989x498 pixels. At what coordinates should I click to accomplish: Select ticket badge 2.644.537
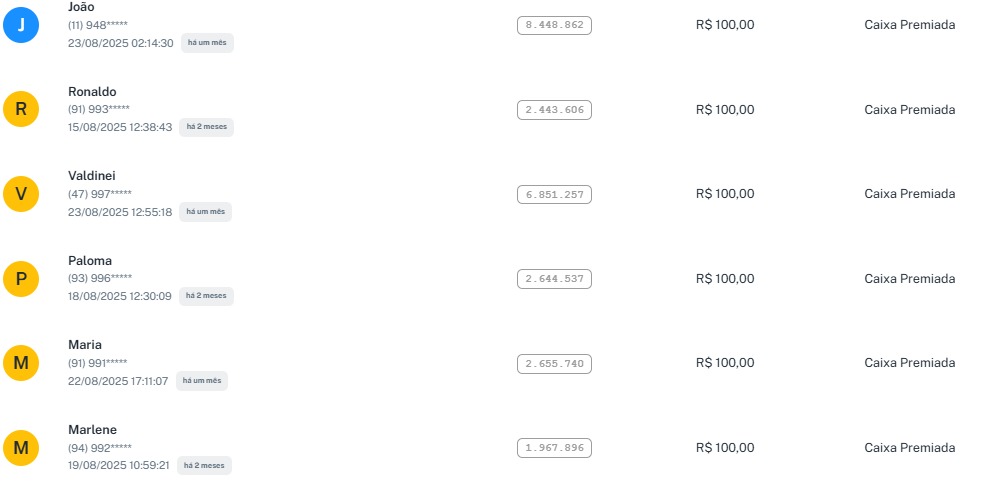point(554,279)
